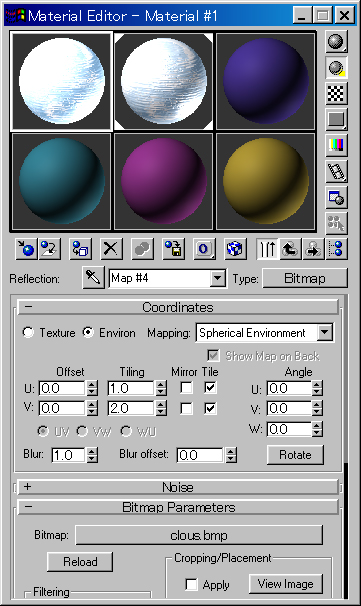Toggle the Backlight icon
The image size is (361, 606).
click(336, 68)
